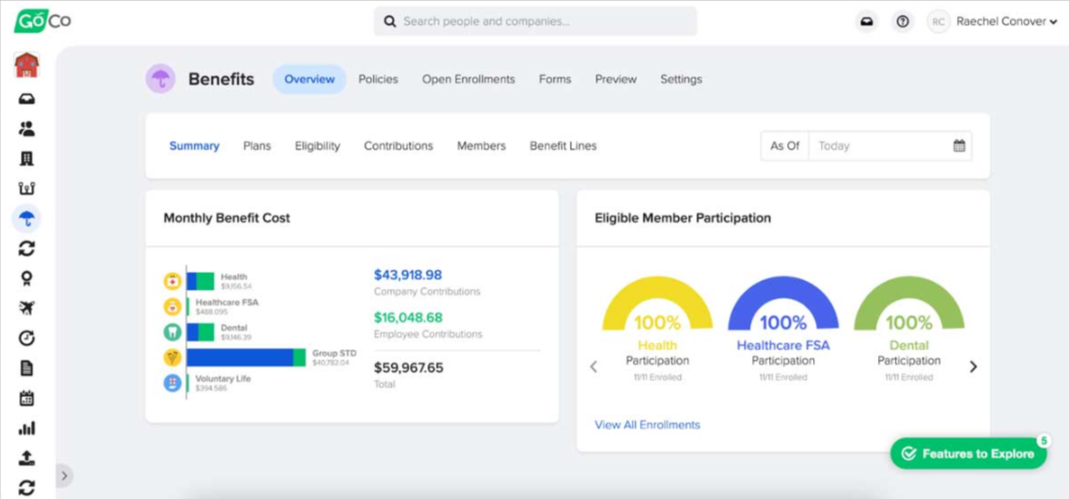Show next participation gauges
Viewport: 1069px width, 499px height.
(x=973, y=367)
